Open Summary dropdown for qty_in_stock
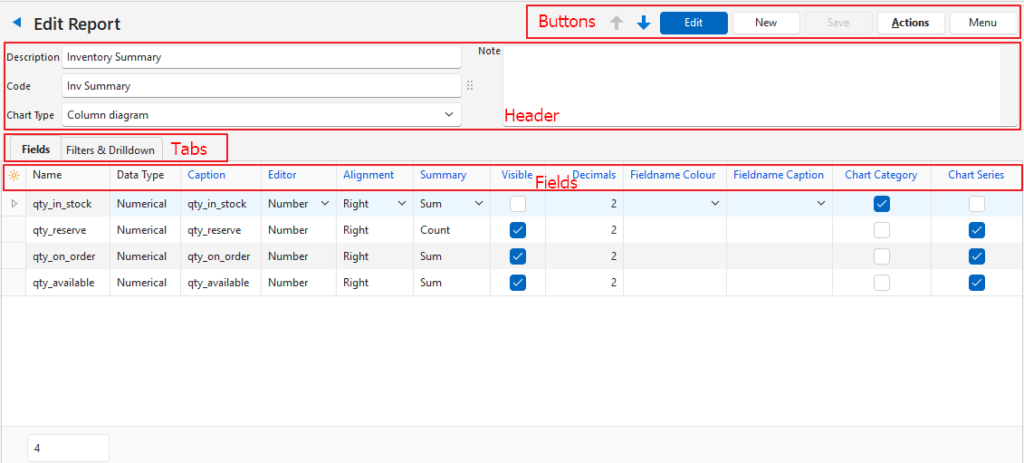Viewport: 1024px width, 463px height. click(479, 204)
